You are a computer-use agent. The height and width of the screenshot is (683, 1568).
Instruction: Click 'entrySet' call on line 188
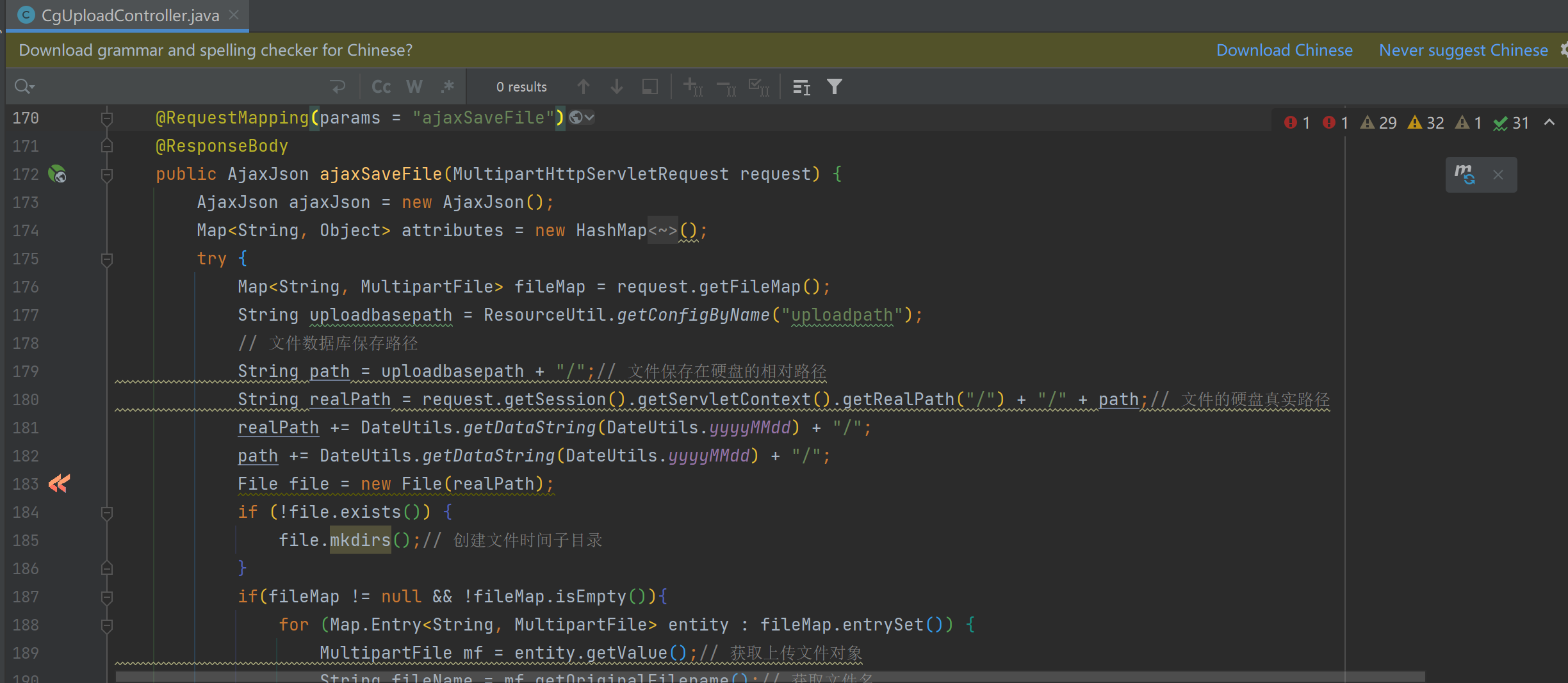(883, 625)
